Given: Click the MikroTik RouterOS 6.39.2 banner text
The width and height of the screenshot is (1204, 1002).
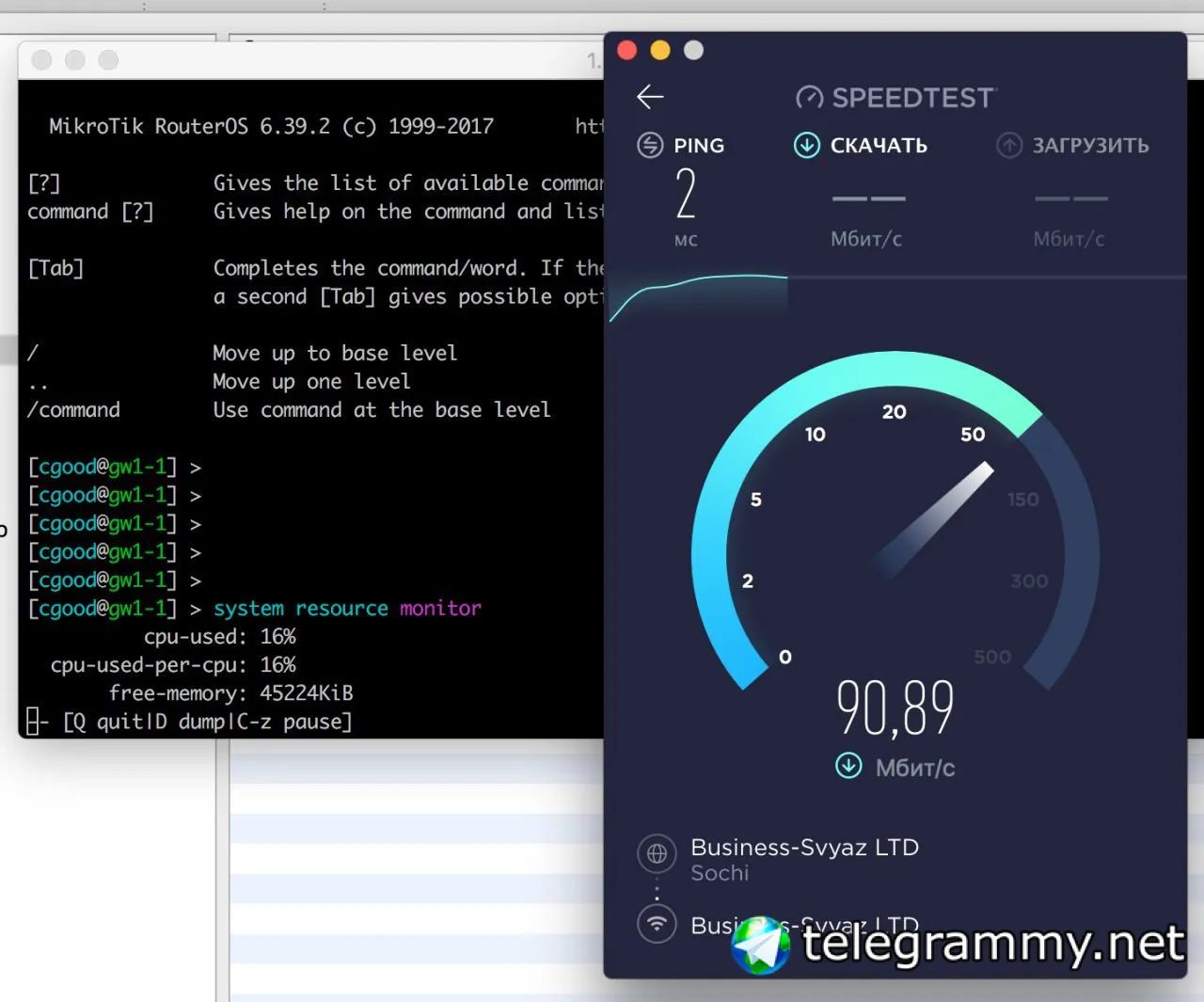Looking at the screenshot, I should pyautogui.click(x=272, y=126).
